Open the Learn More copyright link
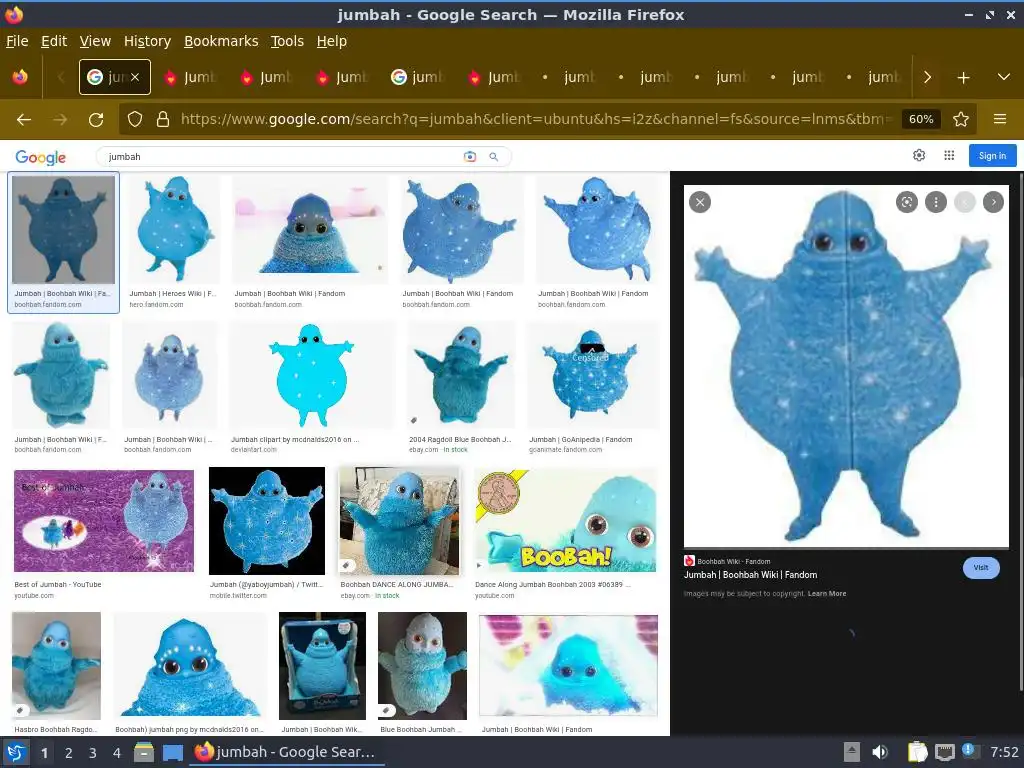 (x=827, y=594)
